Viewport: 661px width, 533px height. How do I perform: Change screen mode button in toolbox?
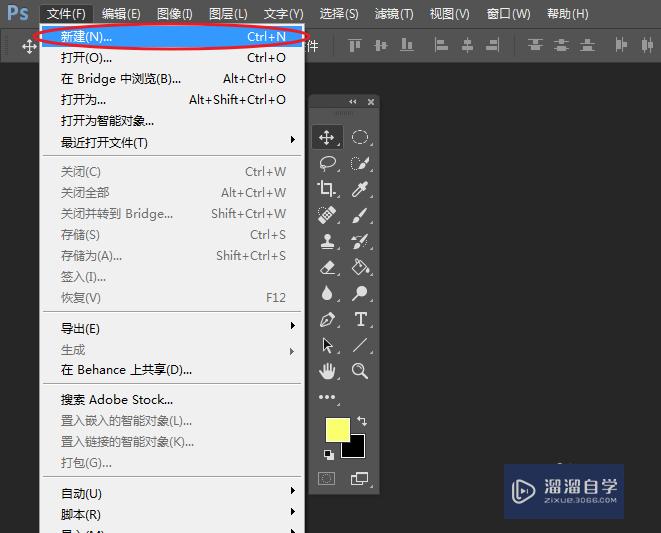coord(360,479)
